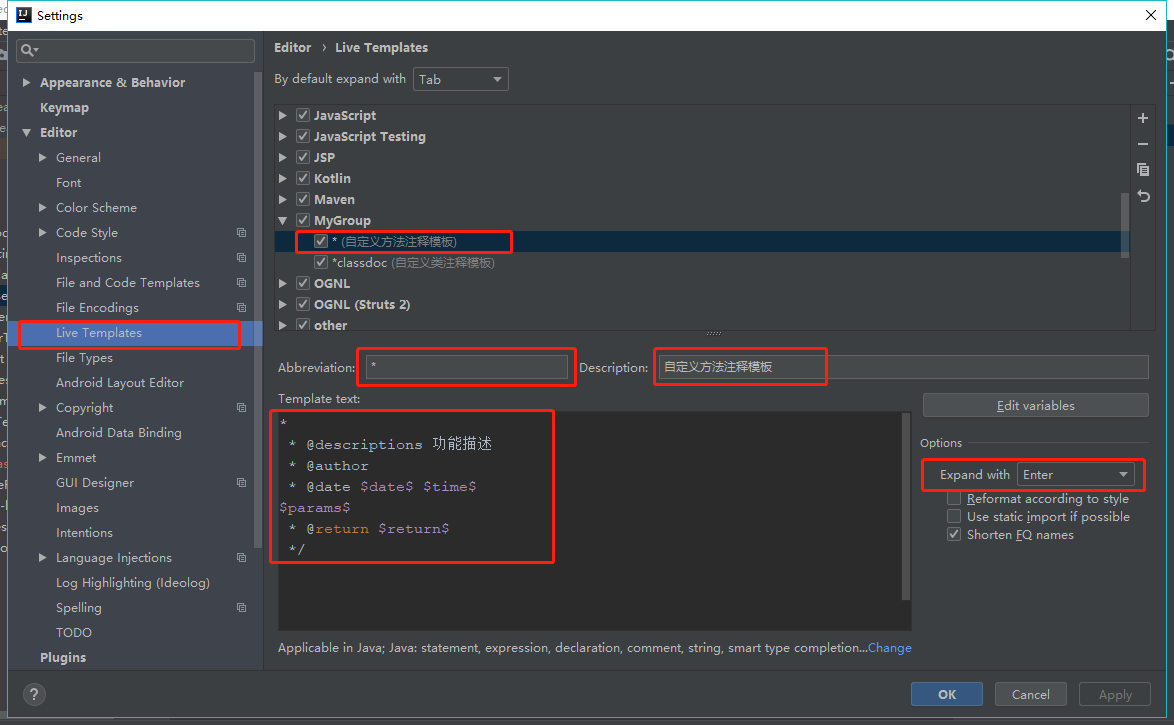Enable Reformat according to style
The width and height of the screenshot is (1174, 725).
(x=954, y=499)
